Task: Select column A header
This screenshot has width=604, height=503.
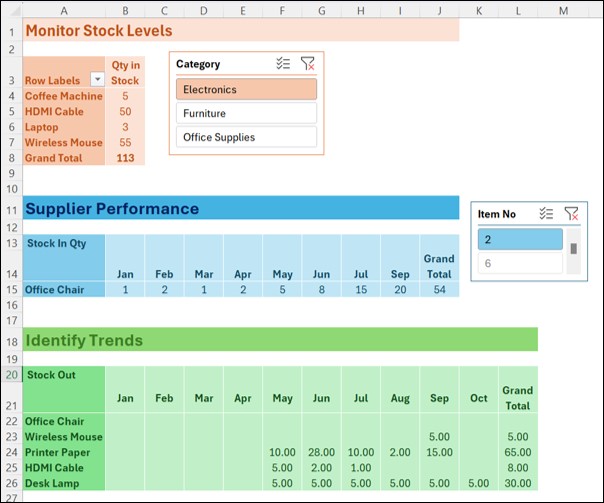Action: click(x=63, y=10)
